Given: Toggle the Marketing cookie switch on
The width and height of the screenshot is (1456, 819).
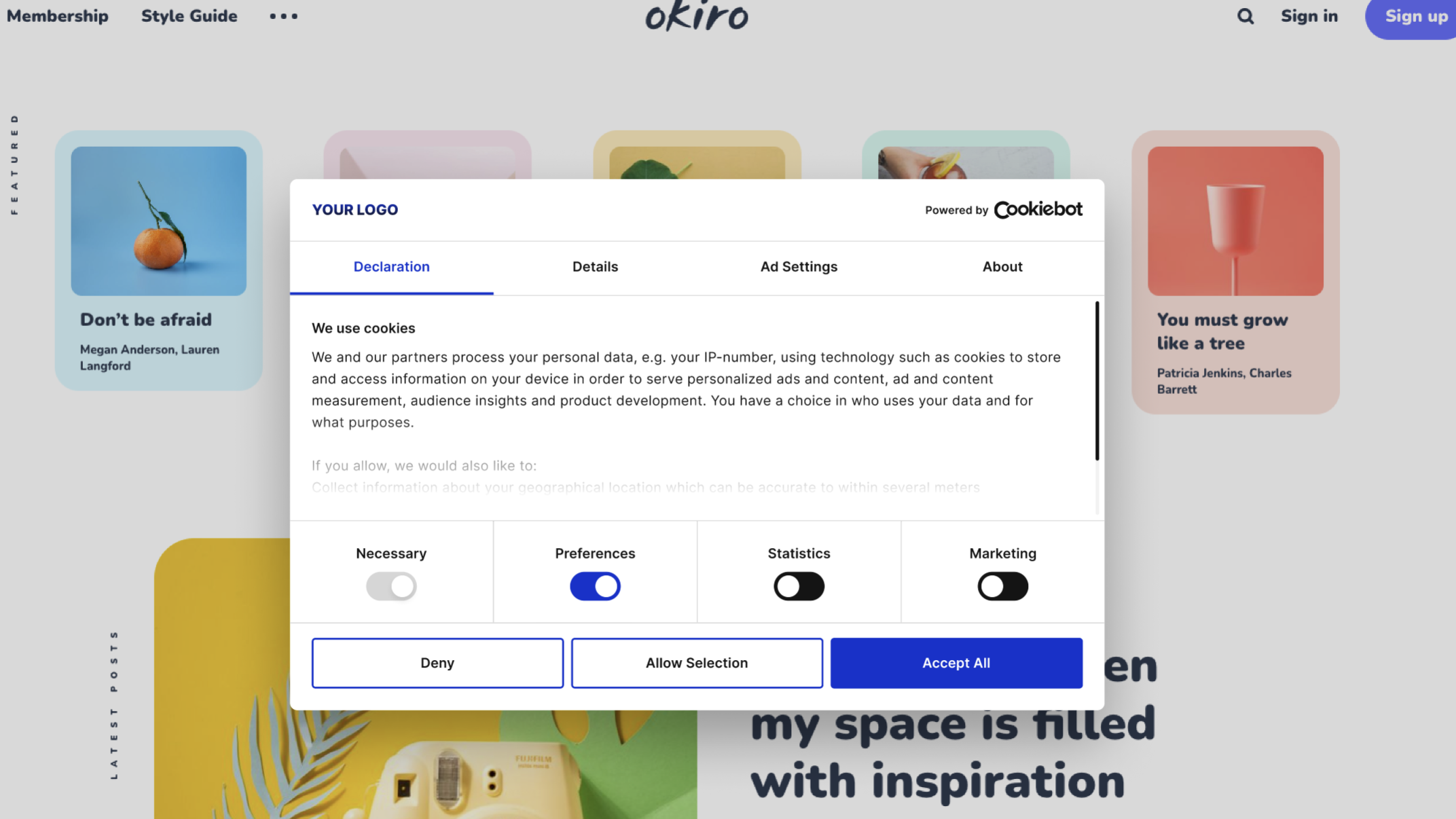Looking at the screenshot, I should 1003,585.
